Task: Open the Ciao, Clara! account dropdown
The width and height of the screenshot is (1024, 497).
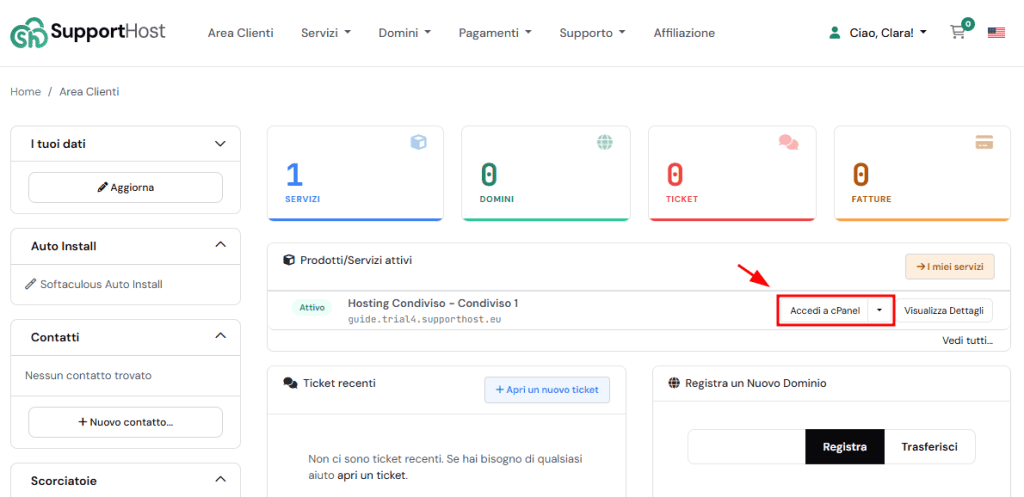Action: (888, 33)
